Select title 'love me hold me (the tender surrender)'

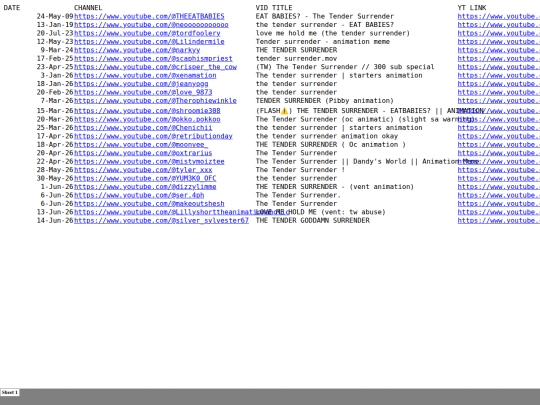pyautogui.click(x=333, y=33)
